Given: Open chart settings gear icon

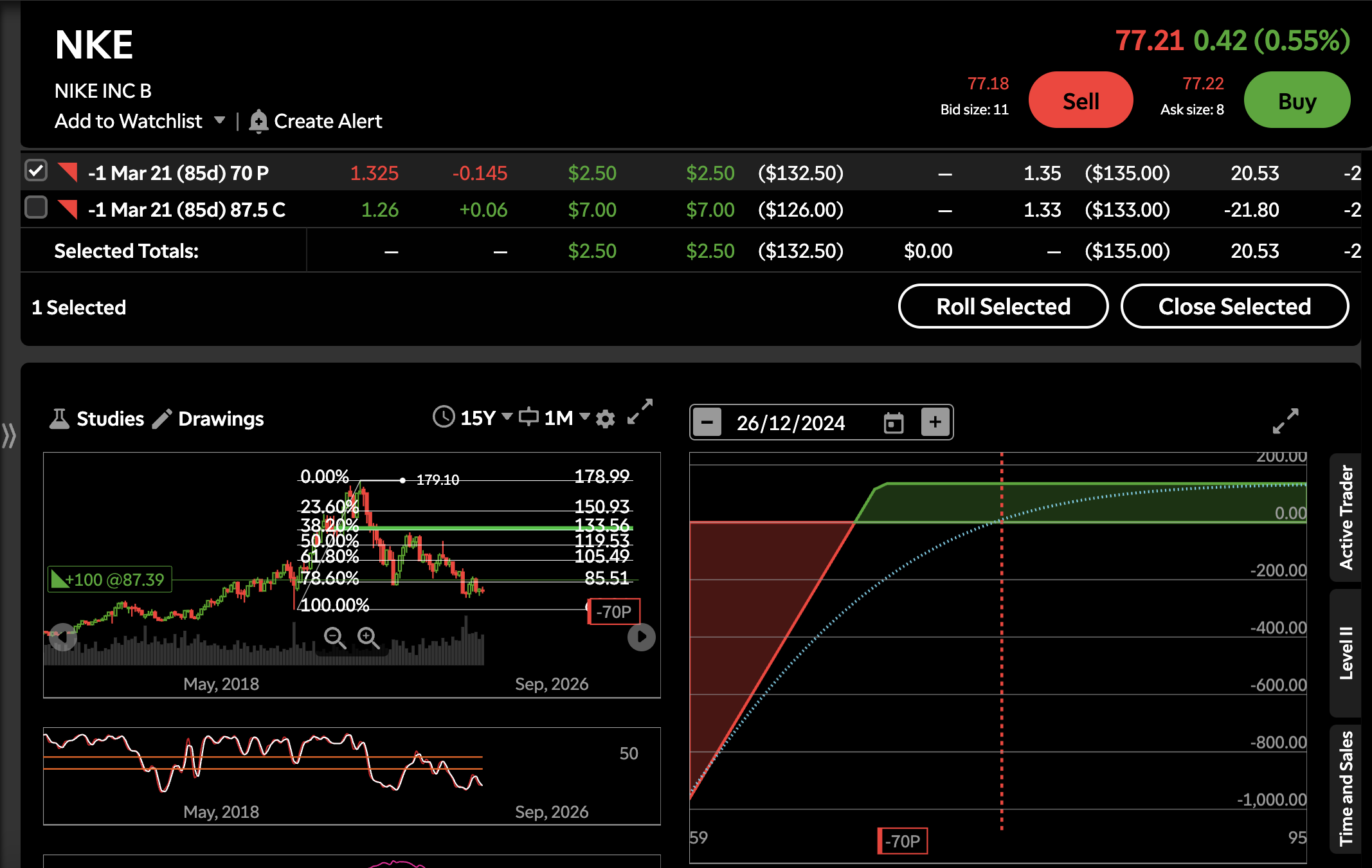Looking at the screenshot, I should coord(605,419).
